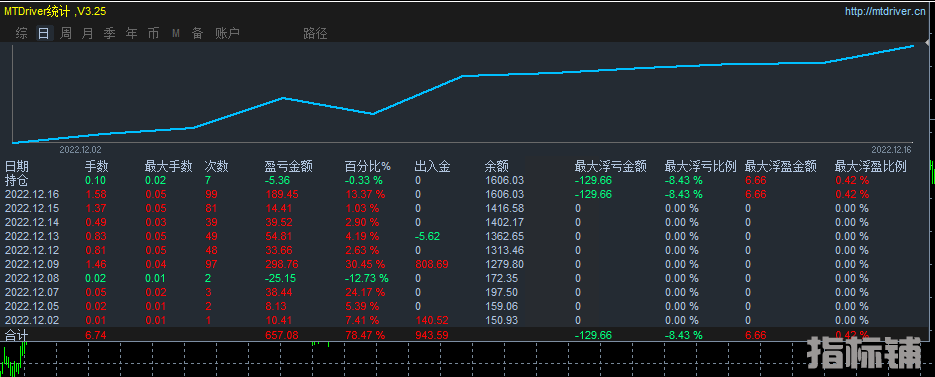
Task: Switch to the 账户 account tab
Action: 227,33
